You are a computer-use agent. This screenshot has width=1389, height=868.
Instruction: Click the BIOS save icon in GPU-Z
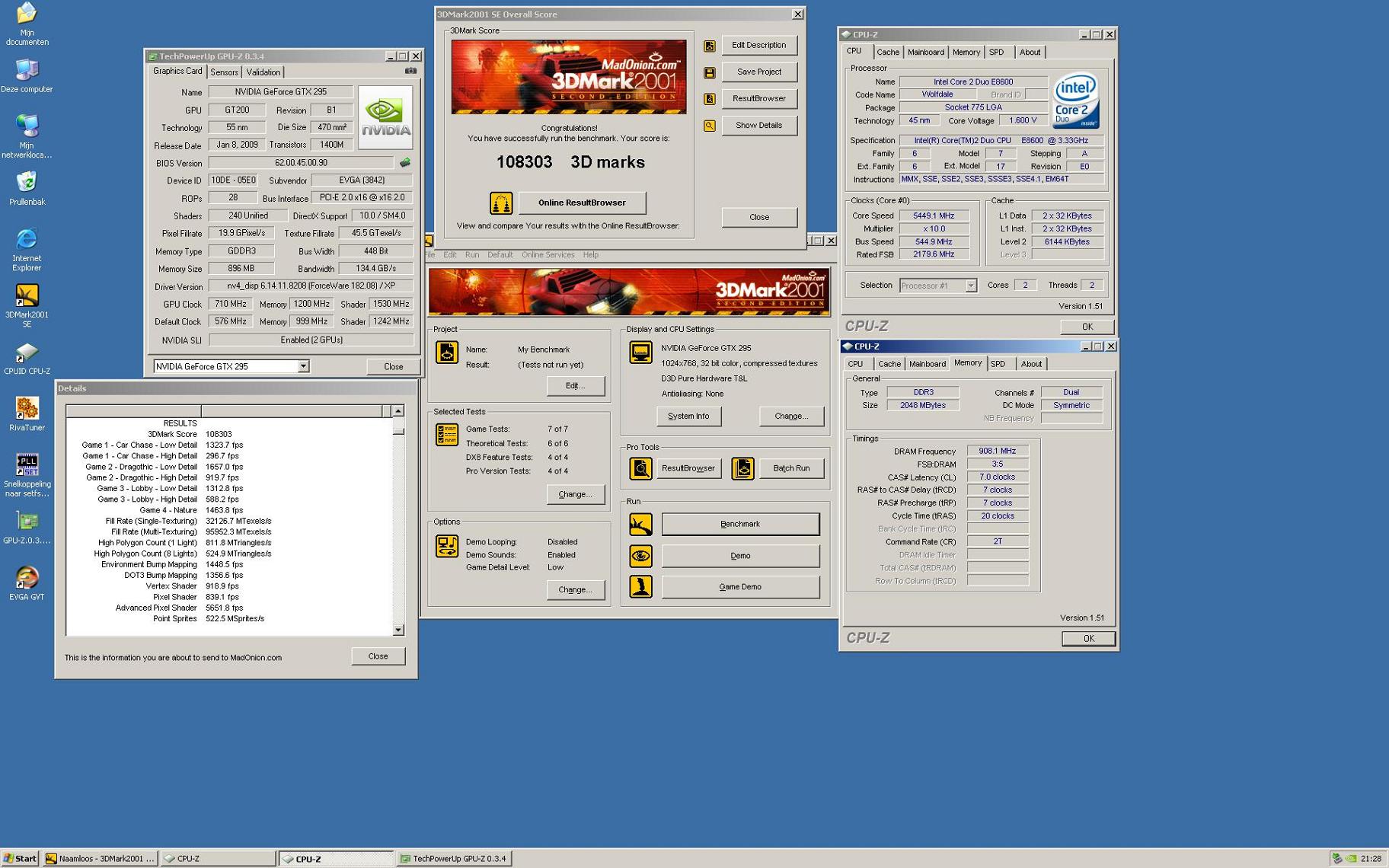click(405, 162)
